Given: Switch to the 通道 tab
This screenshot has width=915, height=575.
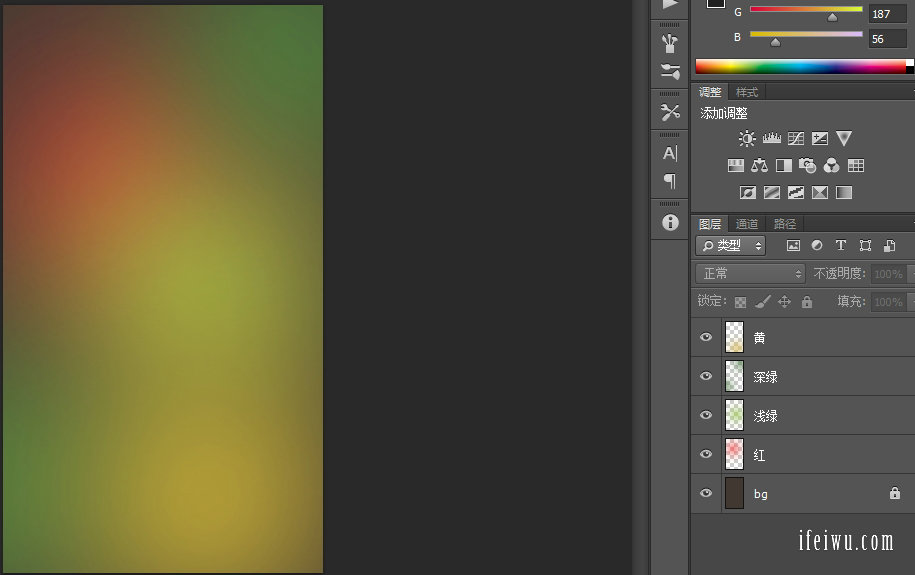Looking at the screenshot, I should pos(747,224).
